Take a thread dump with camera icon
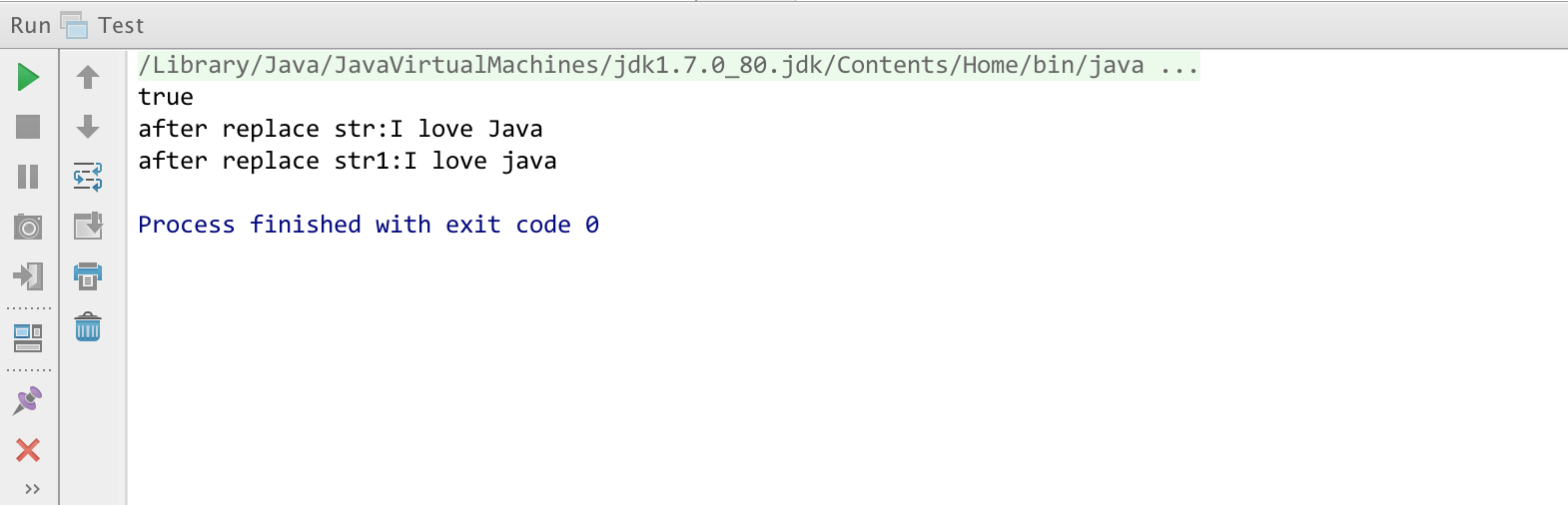This screenshot has width=1568, height=505. [28, 228]
